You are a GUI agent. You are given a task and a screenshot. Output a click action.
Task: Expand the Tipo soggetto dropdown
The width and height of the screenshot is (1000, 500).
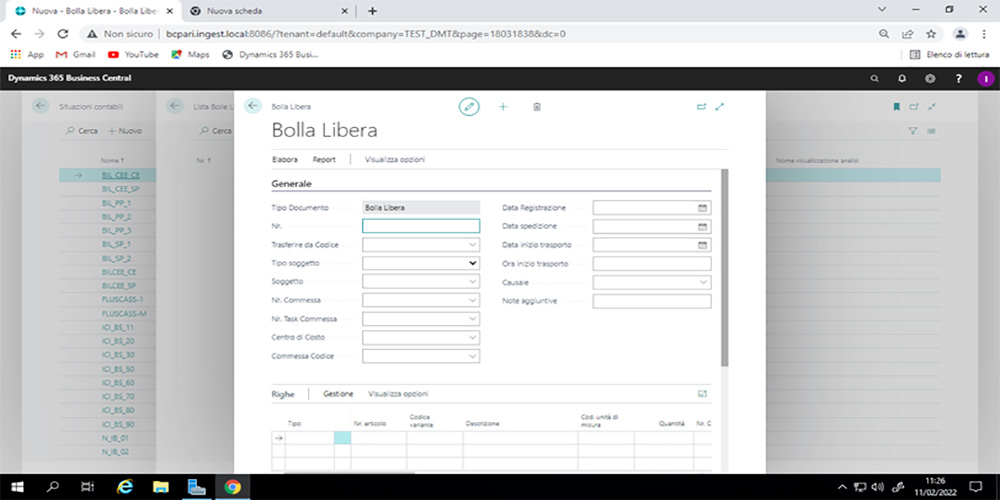[473, 263]
